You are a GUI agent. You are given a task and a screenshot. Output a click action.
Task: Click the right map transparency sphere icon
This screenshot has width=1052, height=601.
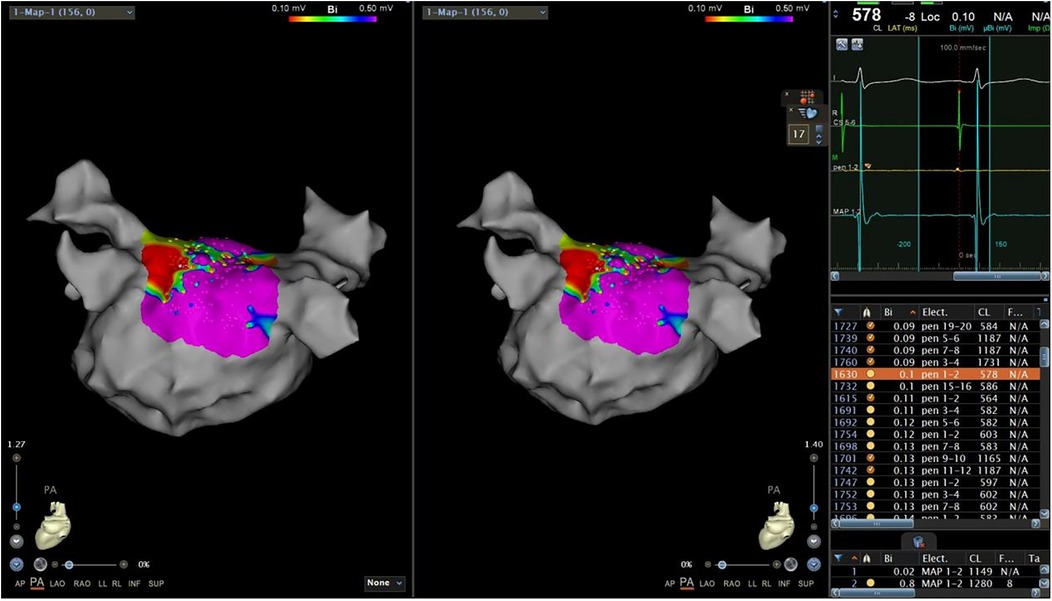[791, 565]
